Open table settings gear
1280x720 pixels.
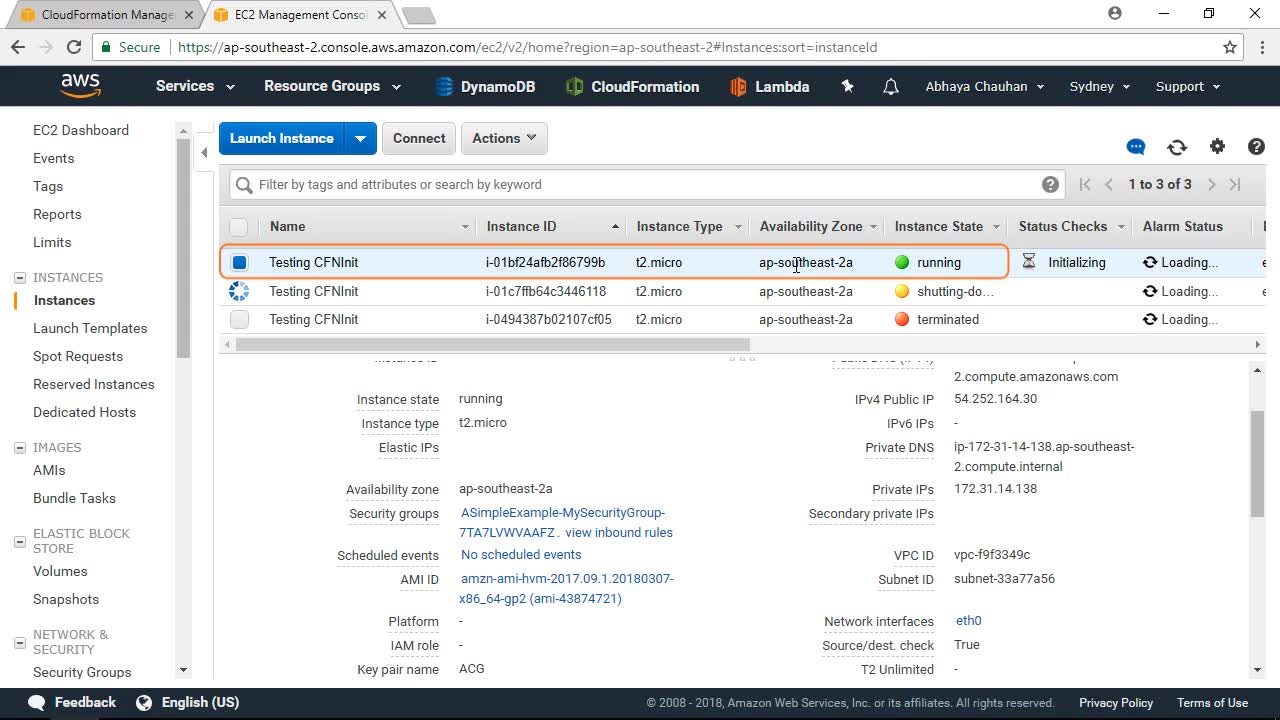click(x=1217, y=146)
